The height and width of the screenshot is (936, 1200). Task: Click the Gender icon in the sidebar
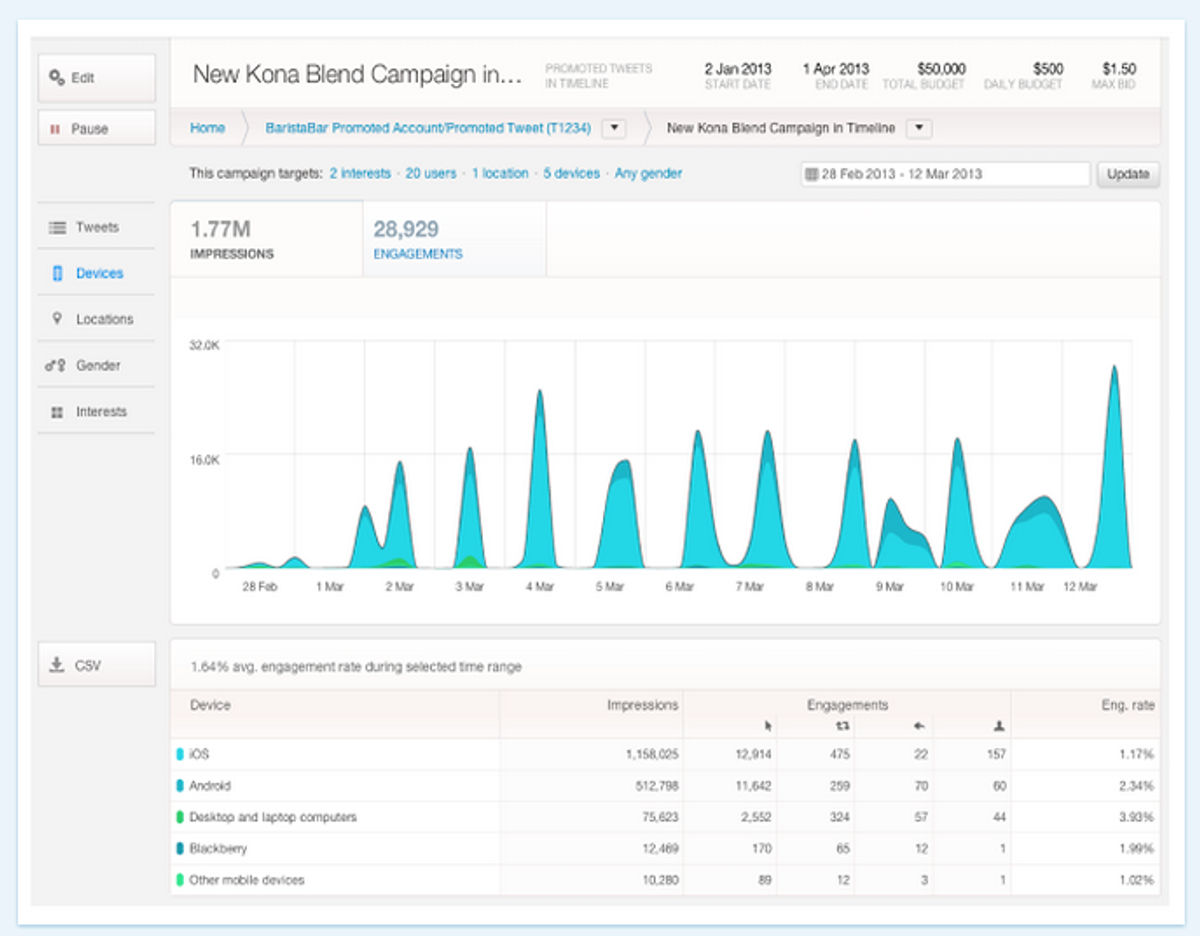click(55, 365)
